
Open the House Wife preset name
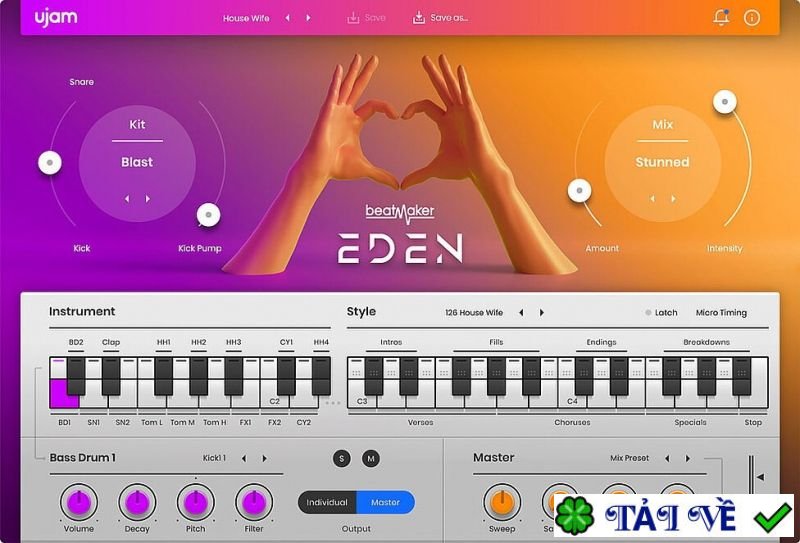(x=246, y=18)
